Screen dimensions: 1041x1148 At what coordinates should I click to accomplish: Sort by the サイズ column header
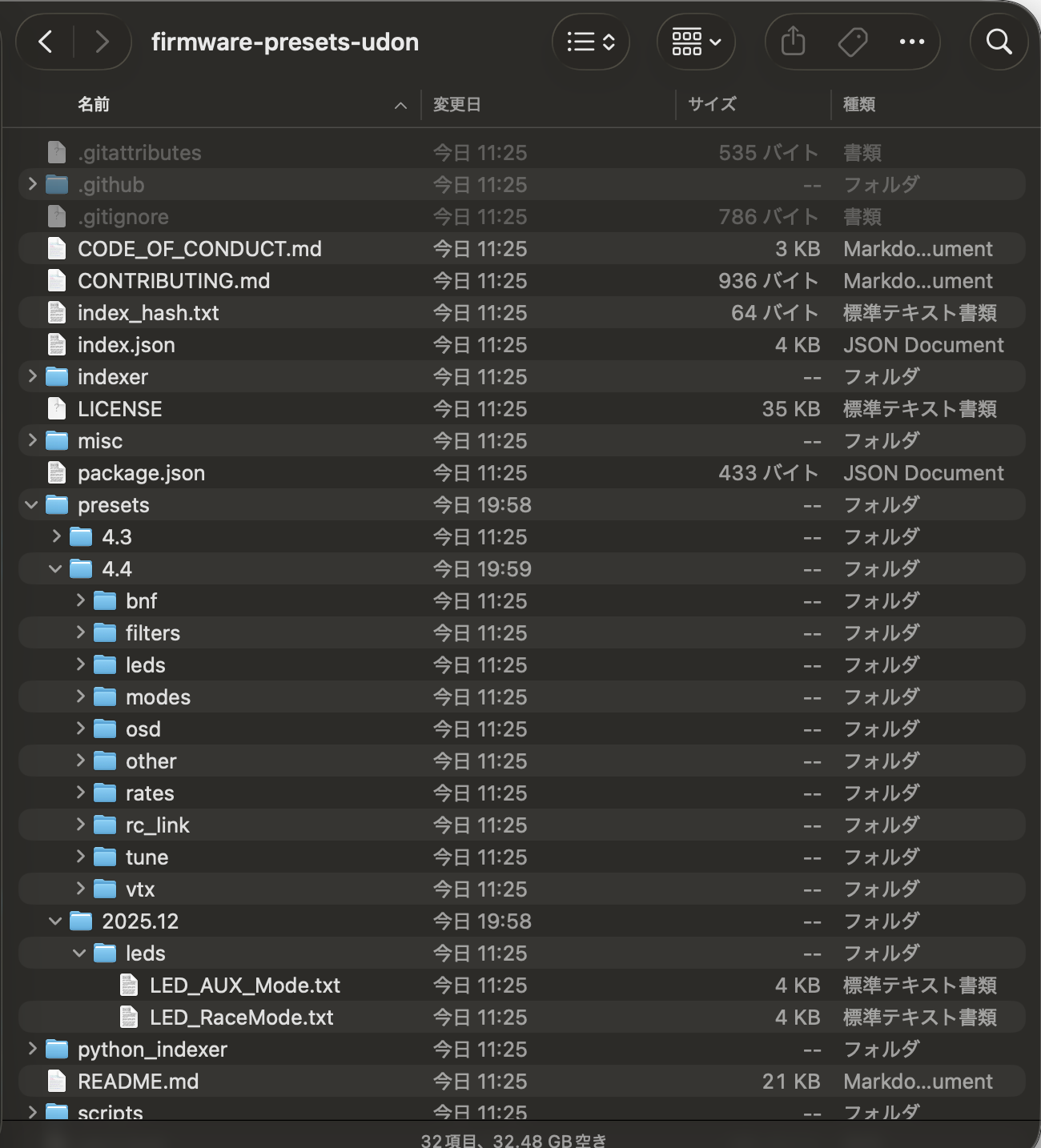tap(712, 105)
